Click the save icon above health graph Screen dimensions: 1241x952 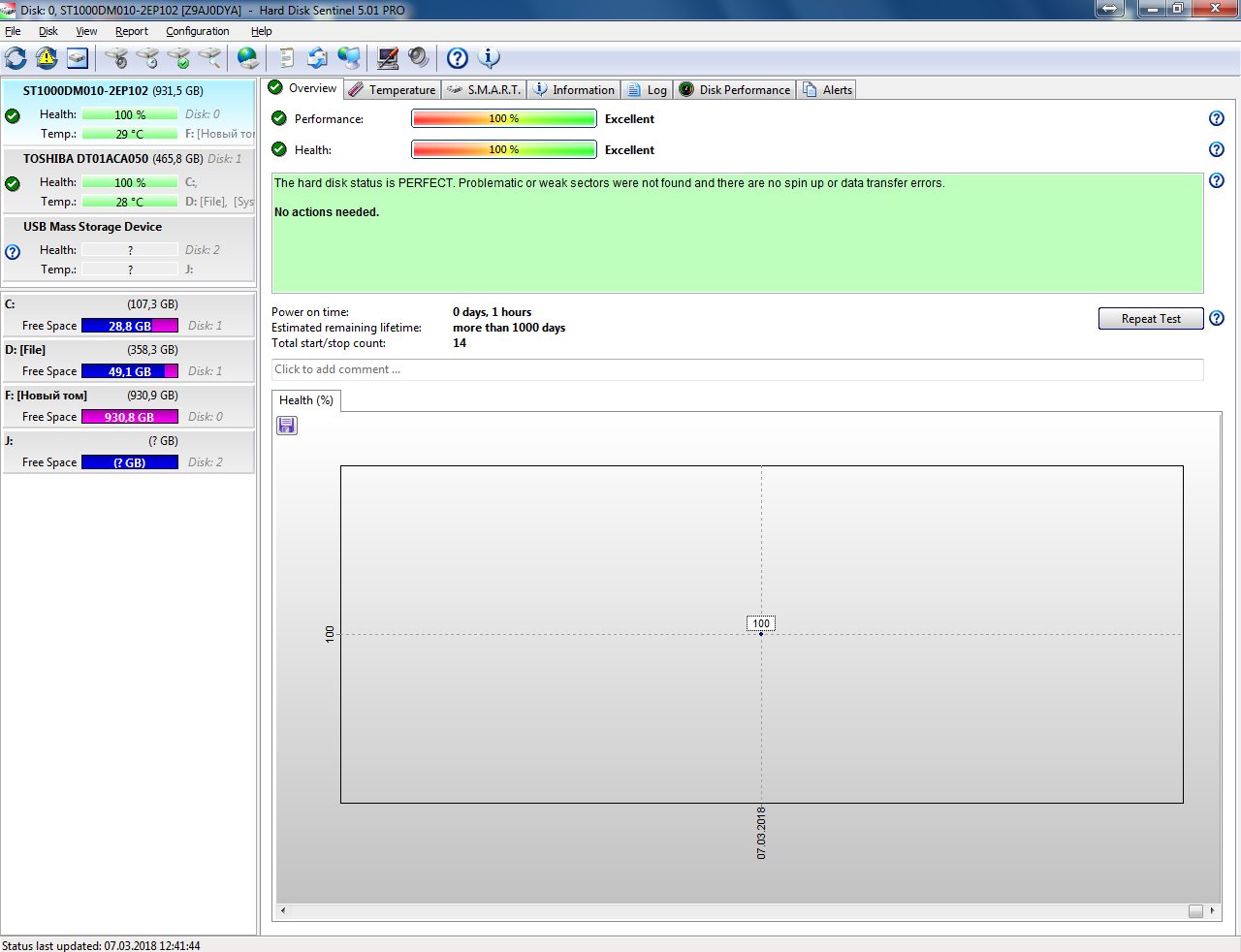(x=287, y=426)
